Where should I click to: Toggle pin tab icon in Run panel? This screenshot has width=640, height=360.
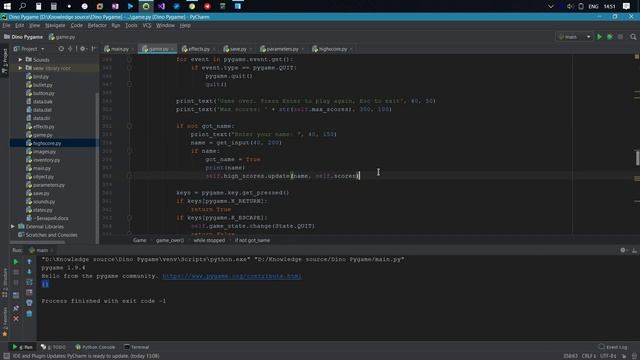point(16,308)
